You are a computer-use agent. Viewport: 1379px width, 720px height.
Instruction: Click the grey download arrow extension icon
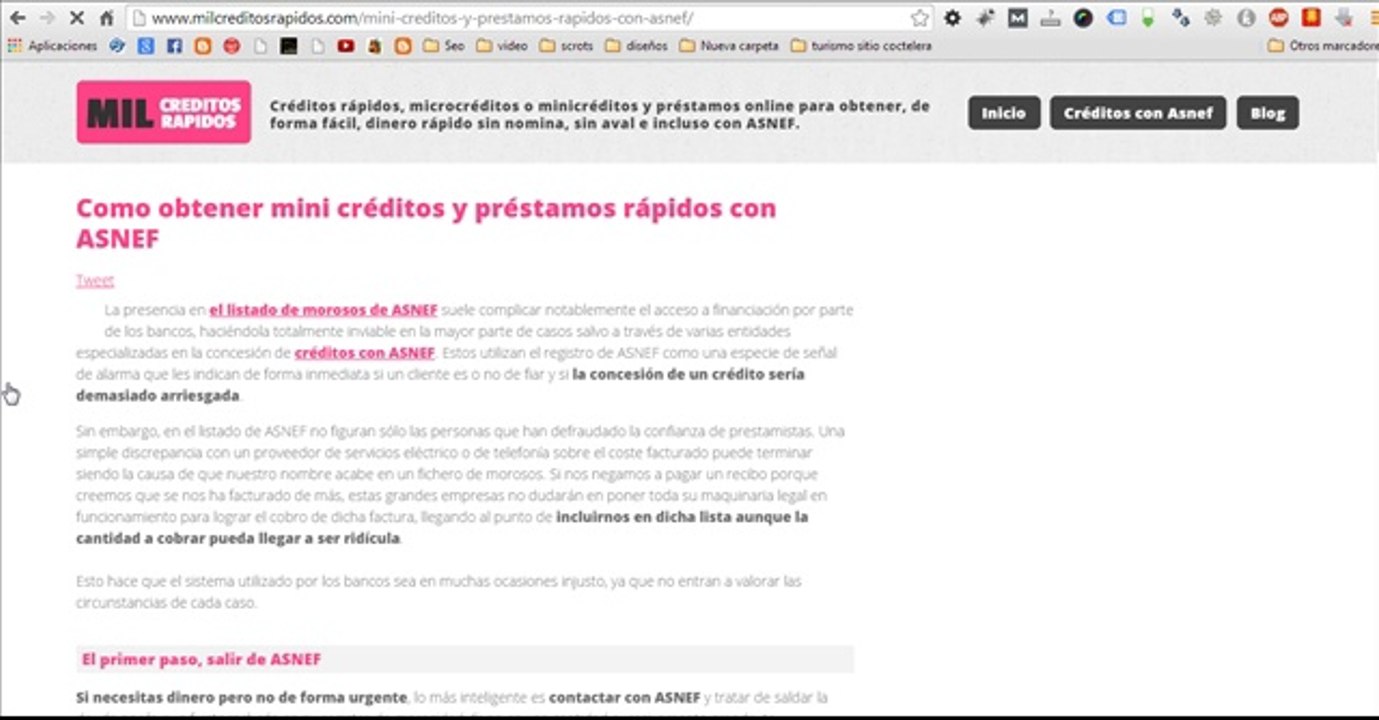click(x=1344, y=17)
